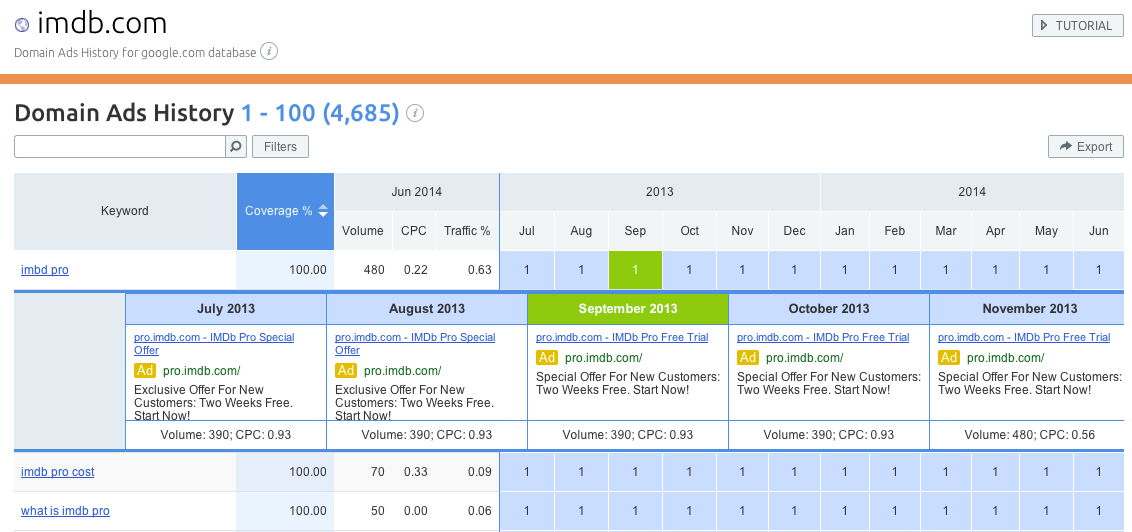Expand Jul cell for imdb pro cost
1132x532 pixels.
[527, 472]
